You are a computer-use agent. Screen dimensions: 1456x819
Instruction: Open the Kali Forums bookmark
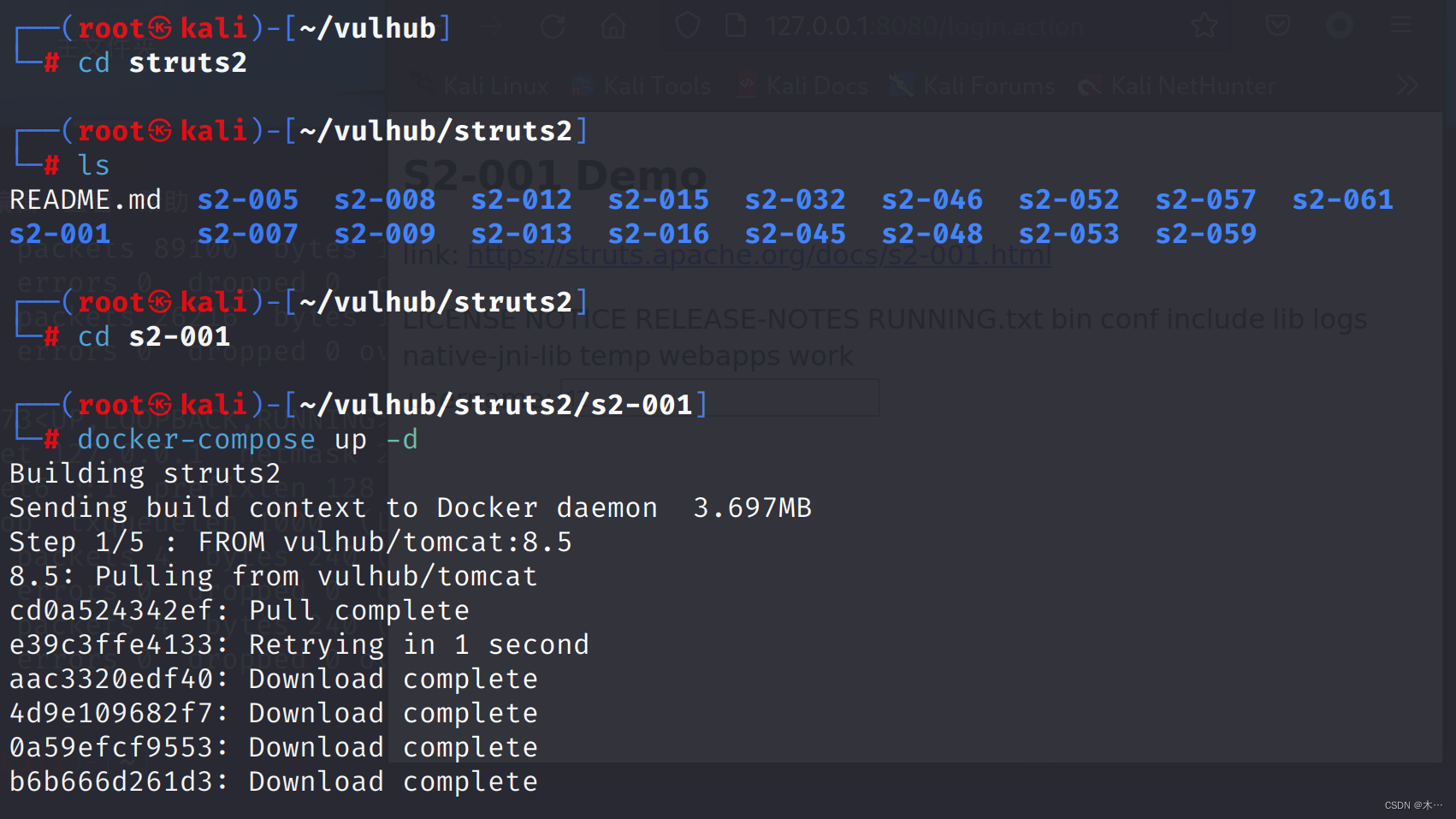coord(973,86)
